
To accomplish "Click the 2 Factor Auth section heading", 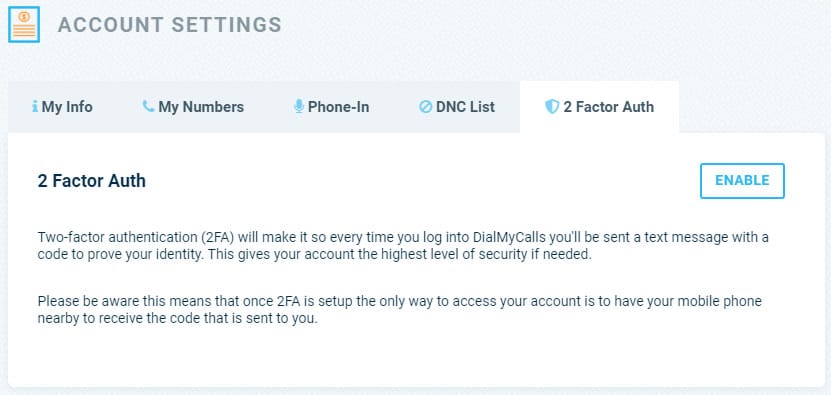I will (92, 181).
